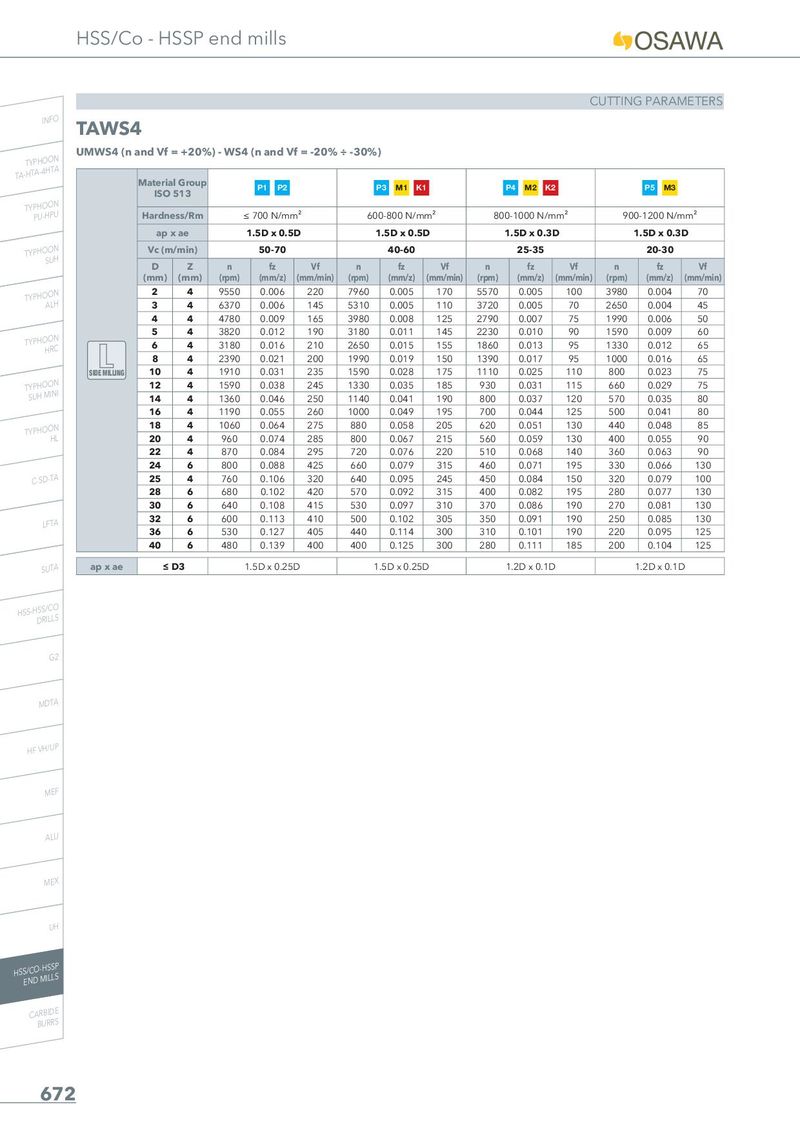Screen dimensions: 800x1132
Task: Click cutting speed cell '50-70'
Action: point(272,250)
